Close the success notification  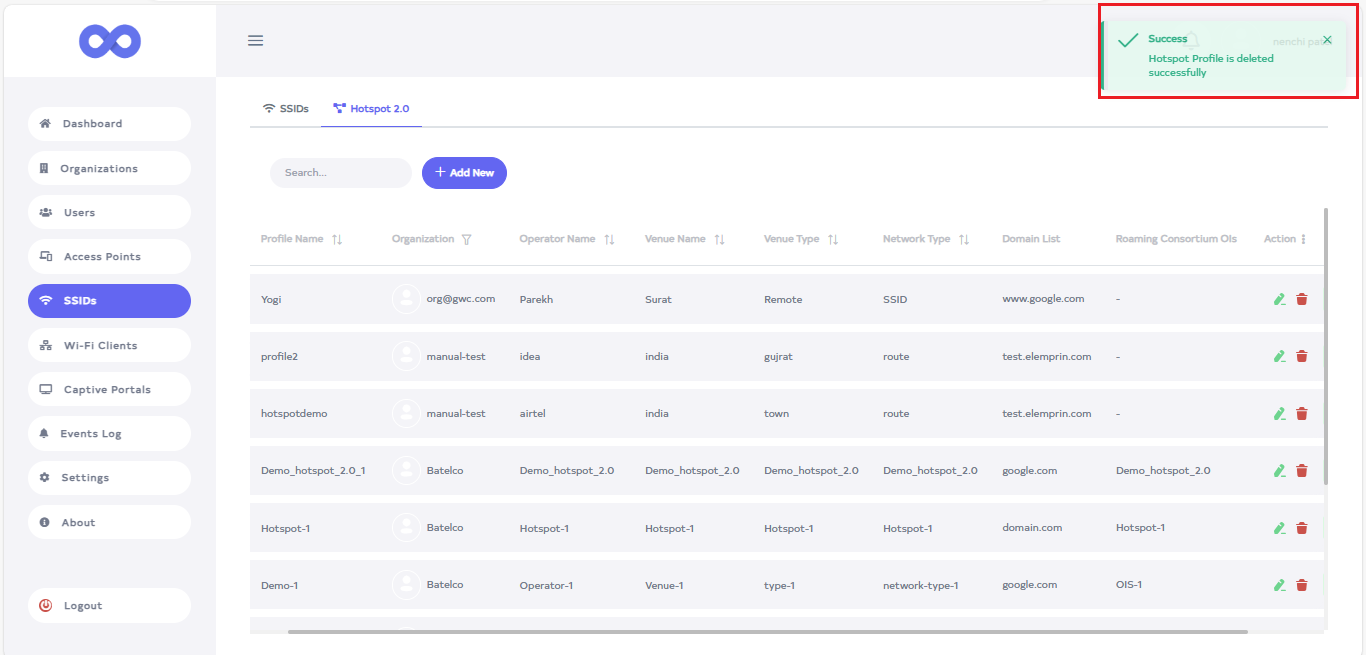1327,40
